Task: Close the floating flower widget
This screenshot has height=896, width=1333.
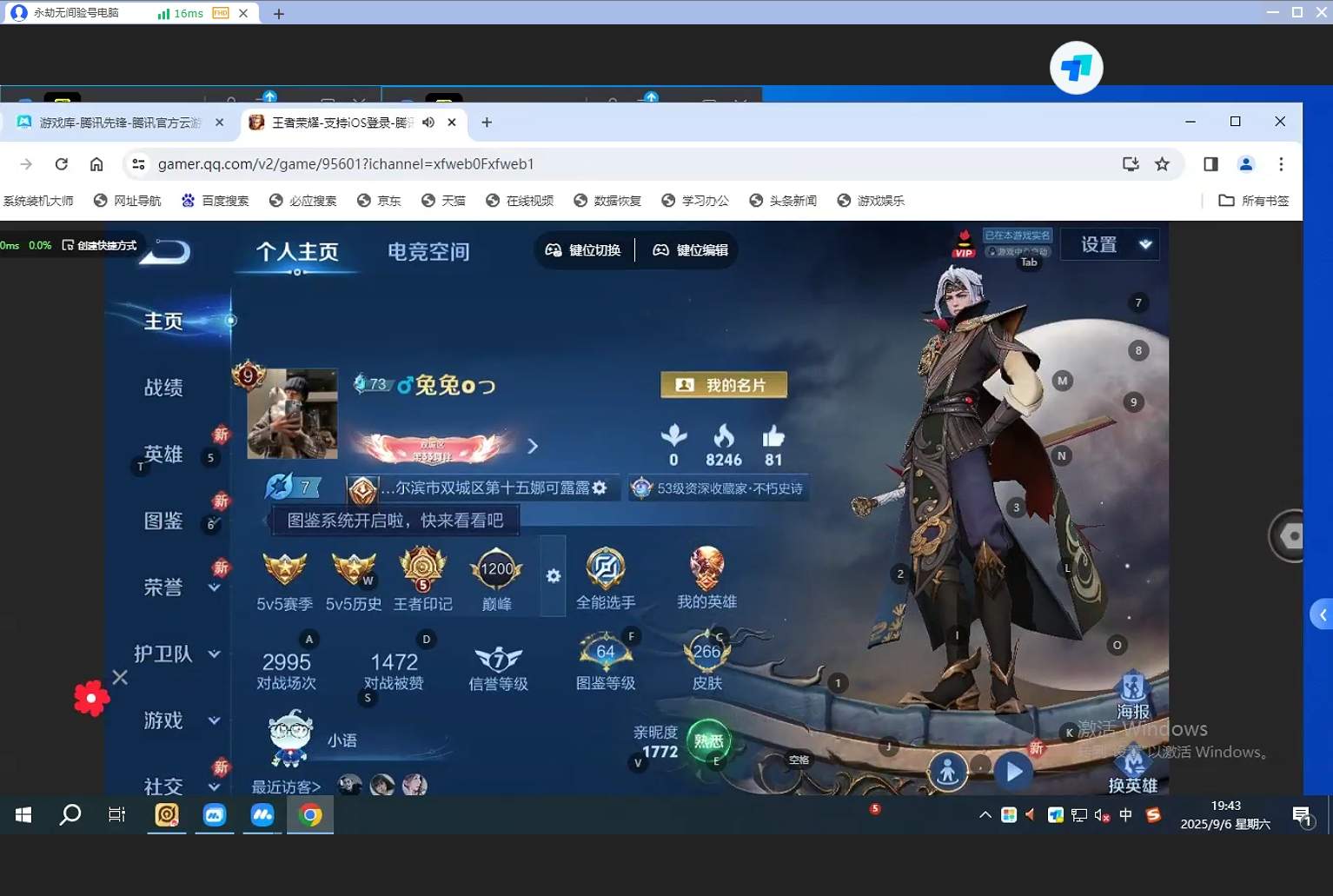Action: 120,677
